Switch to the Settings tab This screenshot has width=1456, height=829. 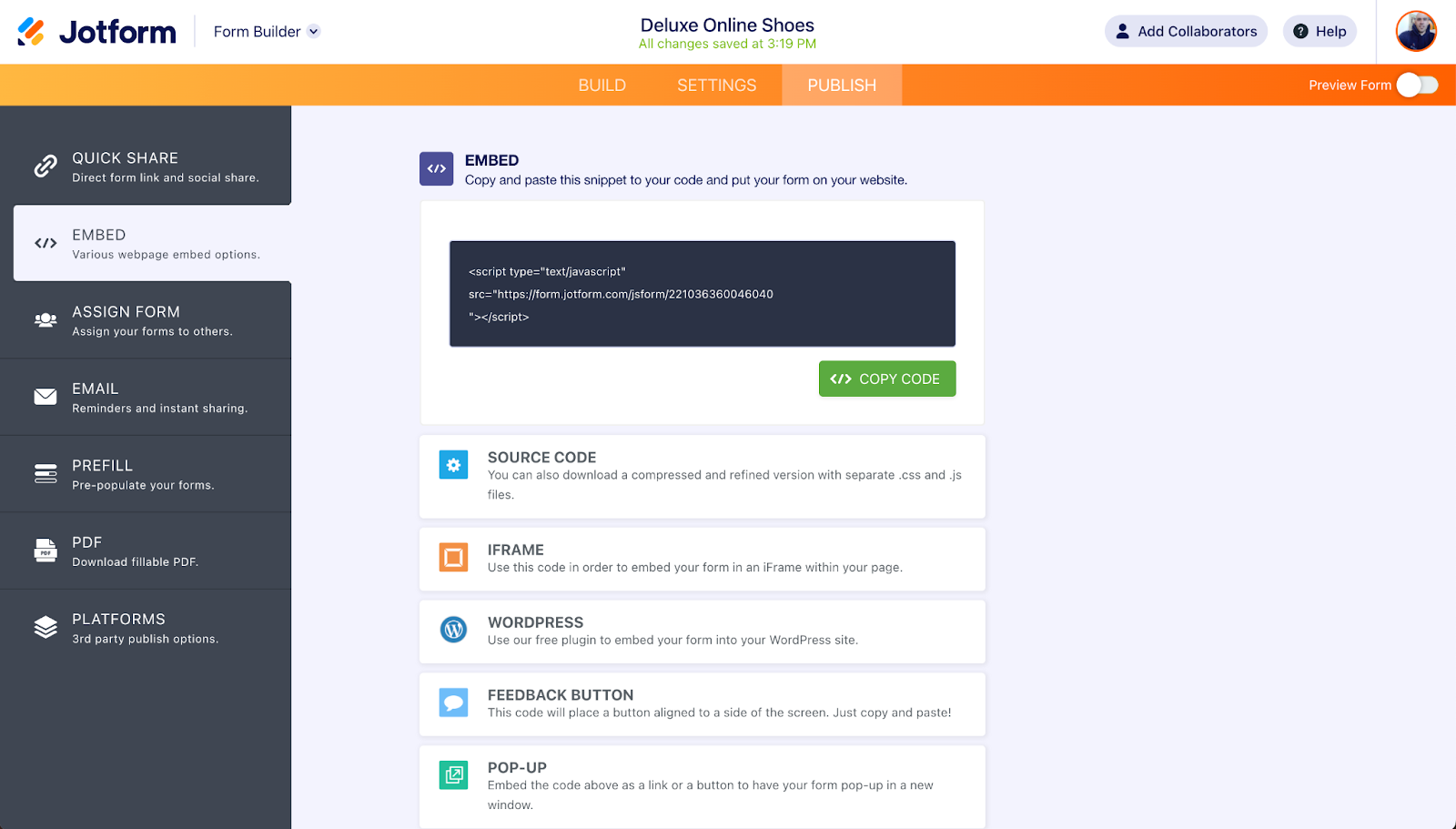pos(717,85)
